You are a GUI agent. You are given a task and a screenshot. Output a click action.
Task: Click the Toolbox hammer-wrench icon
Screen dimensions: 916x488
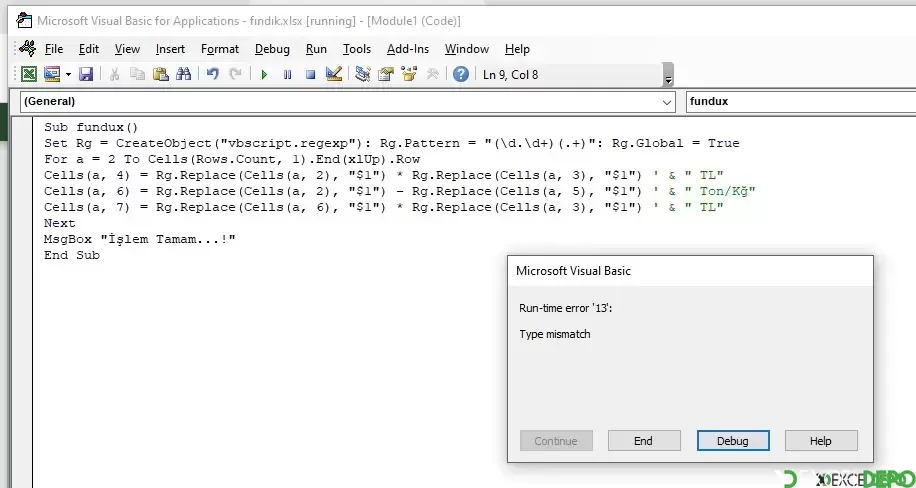432,74
